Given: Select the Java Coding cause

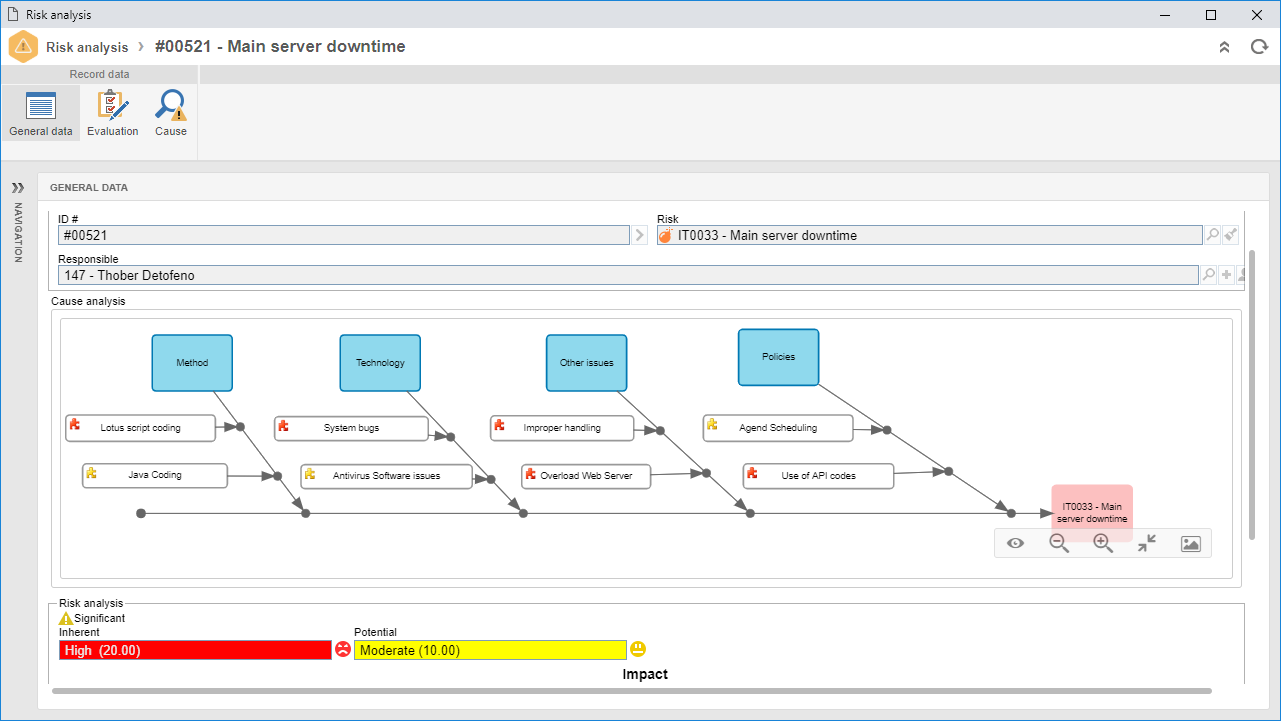Looking at the screenshot, I should pyautogui.click(x=155, y=475).
